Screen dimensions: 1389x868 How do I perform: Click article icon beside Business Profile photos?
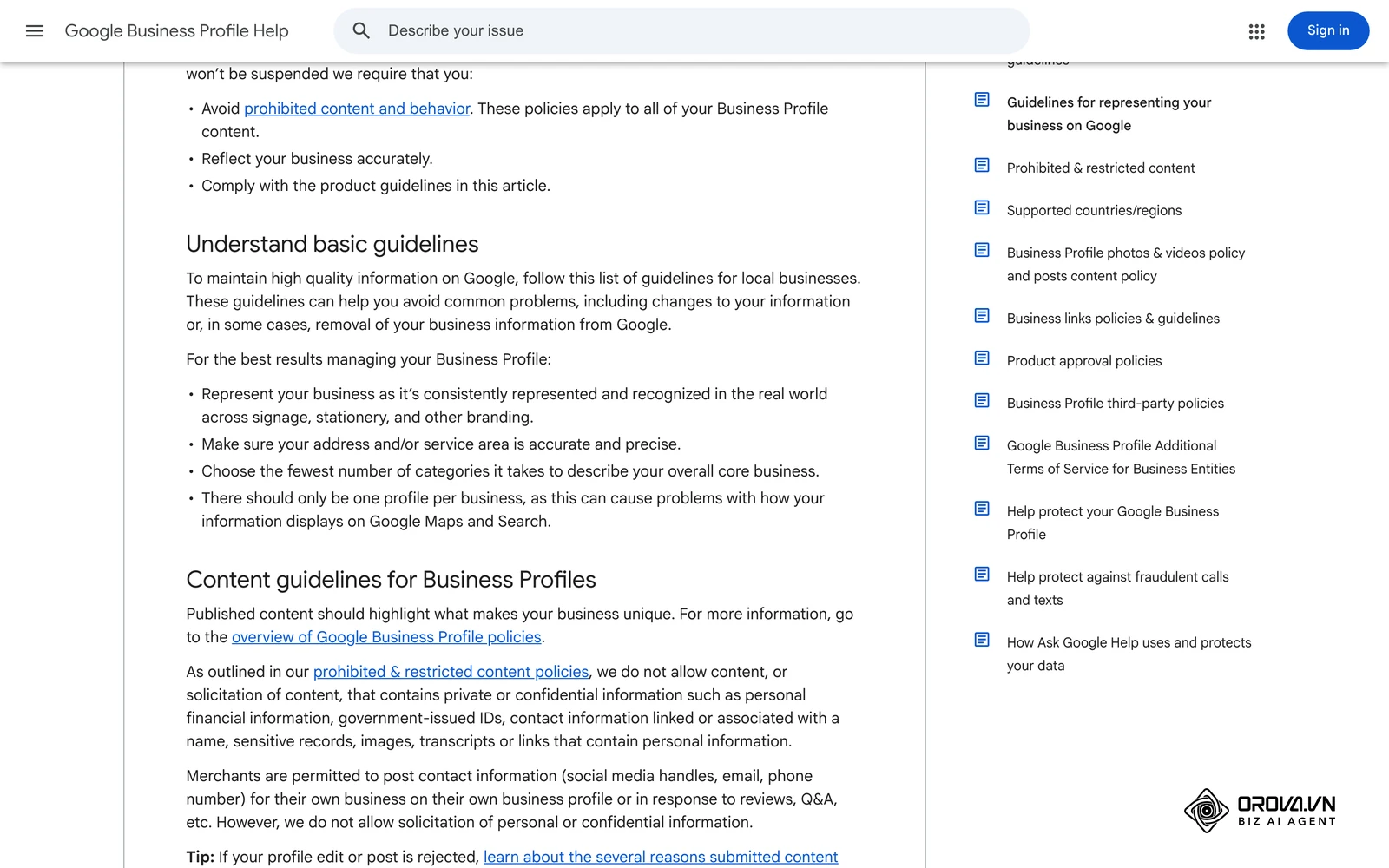click(982, 250)
